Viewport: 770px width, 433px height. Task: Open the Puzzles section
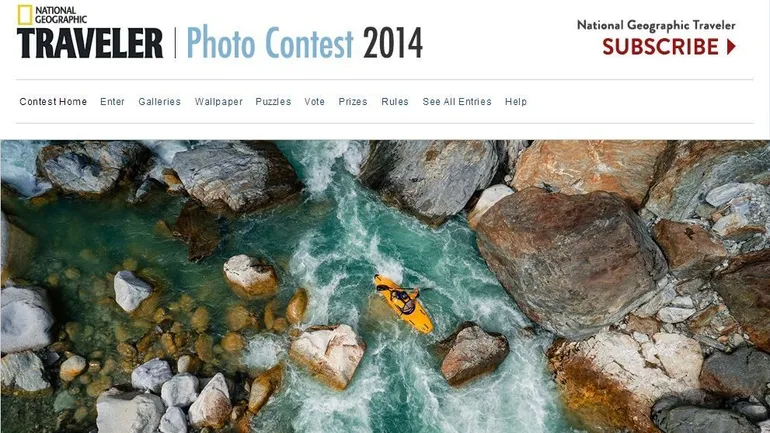click(x=273, y=102)
